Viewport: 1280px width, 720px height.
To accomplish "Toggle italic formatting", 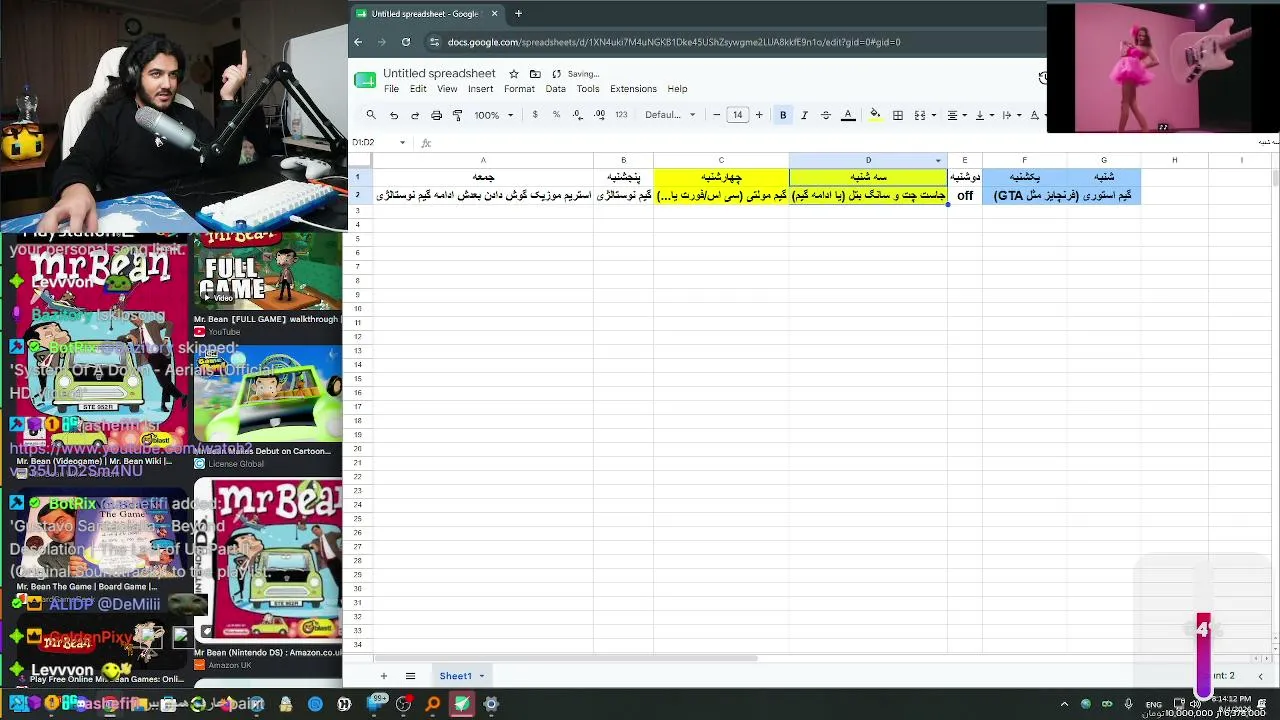I will point(804,115).
